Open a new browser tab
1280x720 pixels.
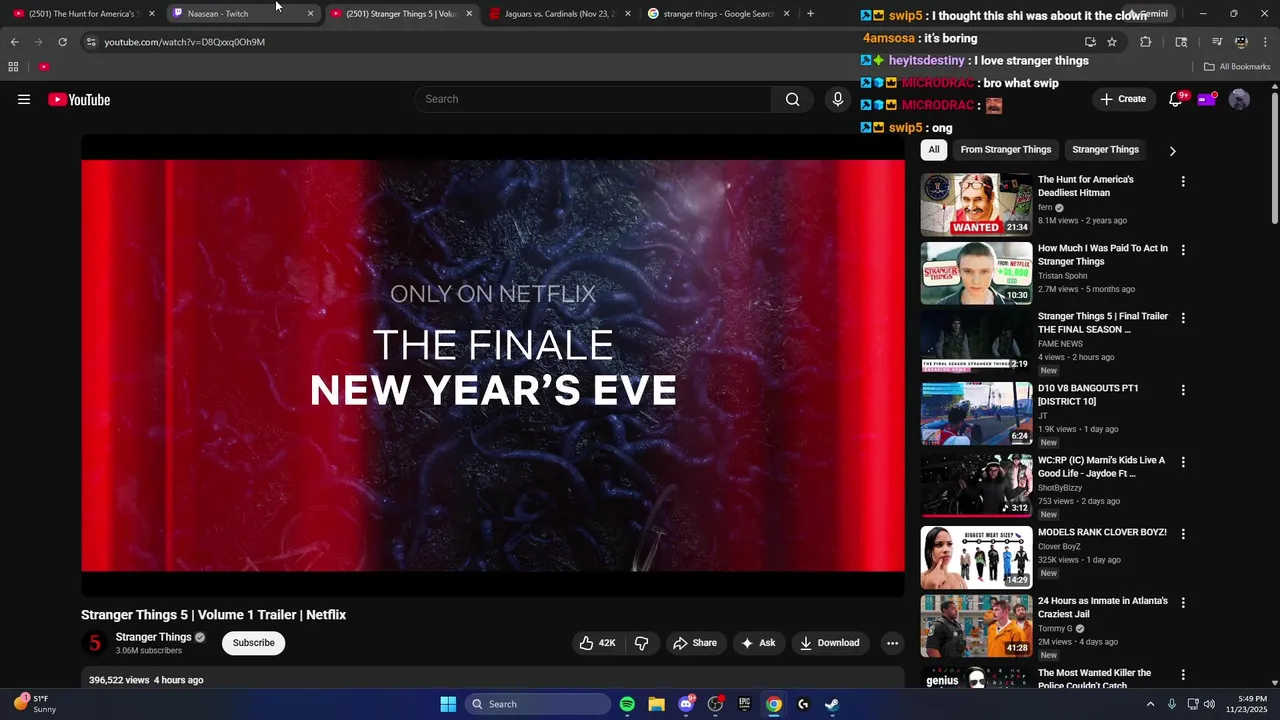tap(810, 14)
